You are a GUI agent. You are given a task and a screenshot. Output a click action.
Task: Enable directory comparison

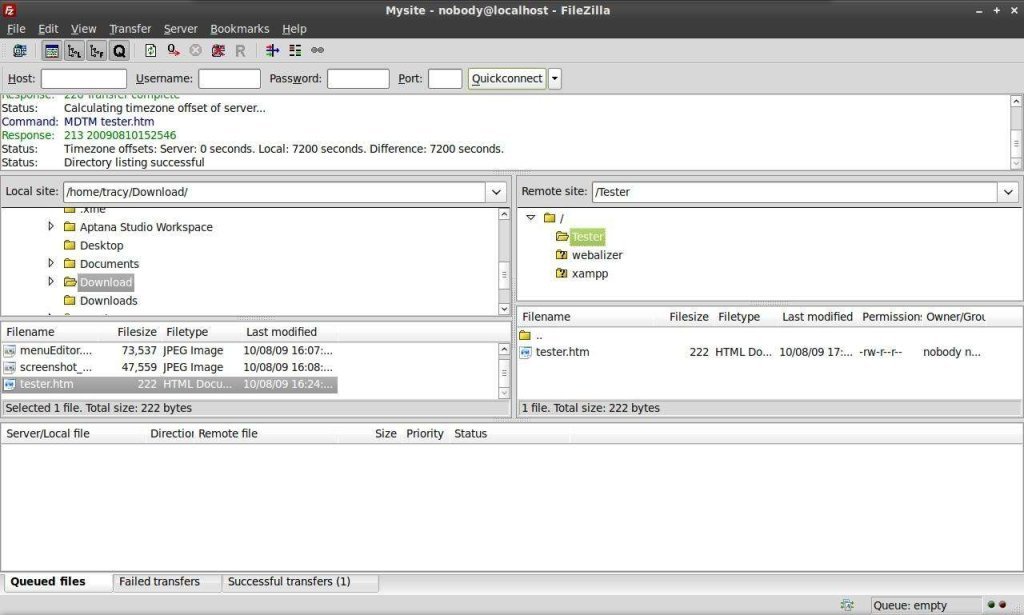[293, 50]
